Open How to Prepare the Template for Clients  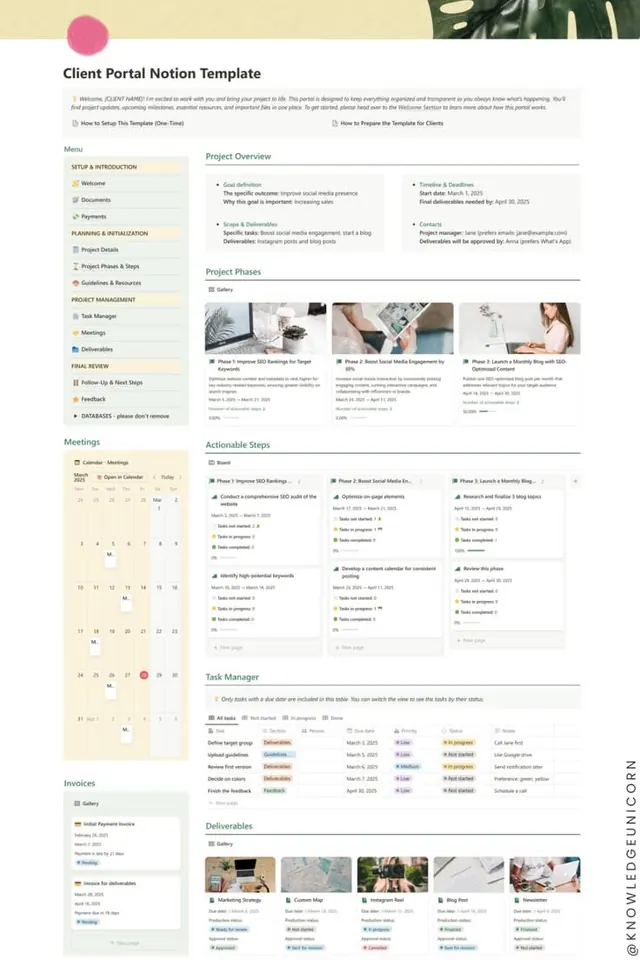[387, 123]
